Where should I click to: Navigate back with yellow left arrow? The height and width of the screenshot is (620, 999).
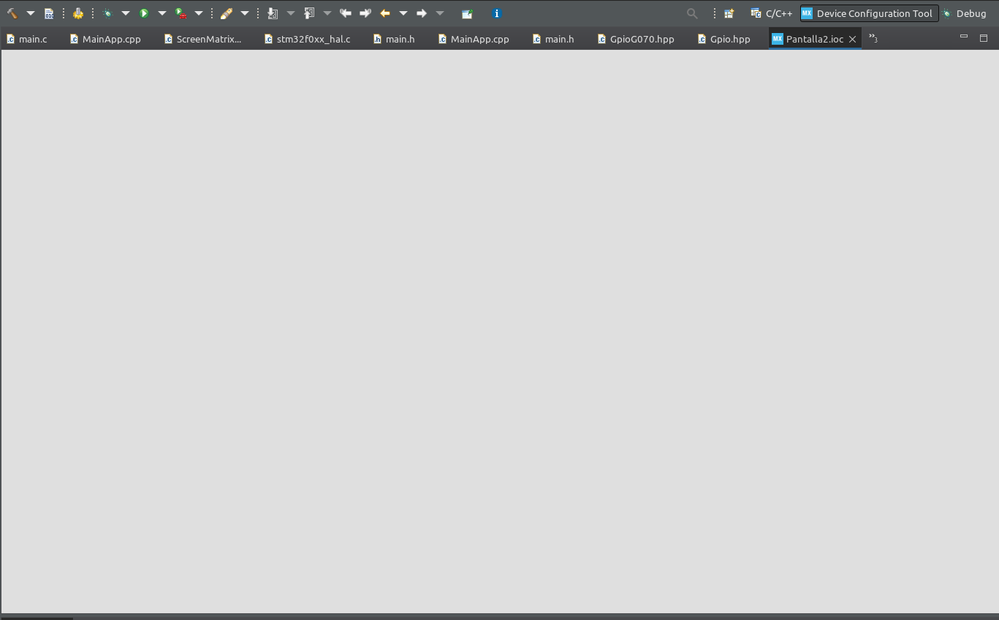click(385, 13)
